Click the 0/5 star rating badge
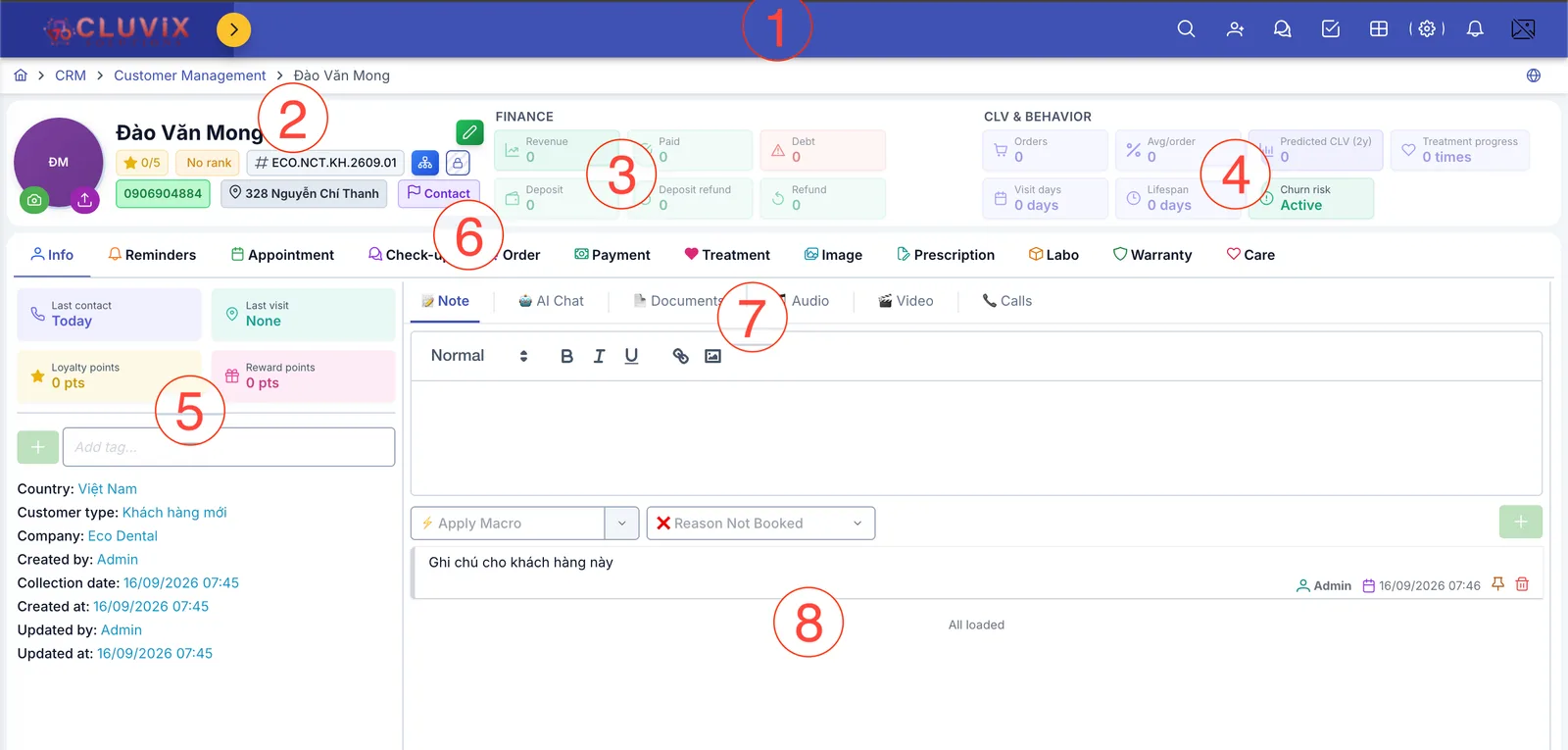The width and height of the screenshot is (1568, 750). tap(142, 163)
